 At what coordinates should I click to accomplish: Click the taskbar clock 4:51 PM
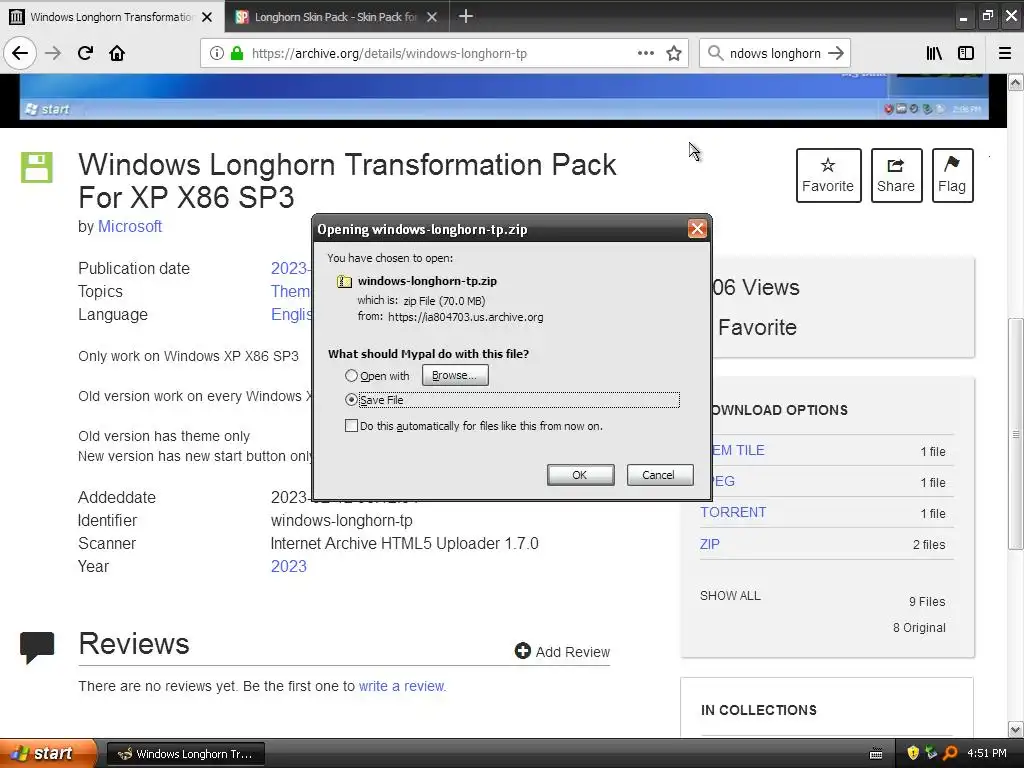(987, 753)
